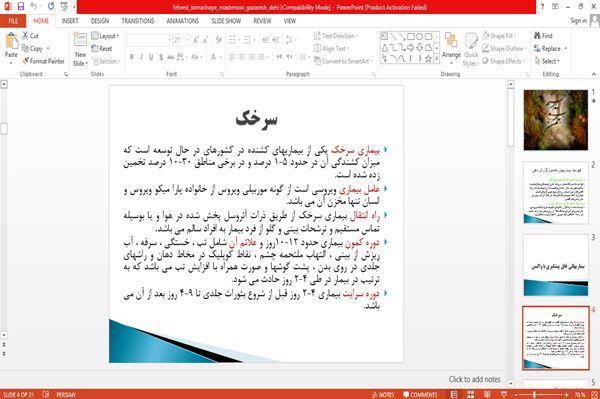
Task: Open Shape Fill color options
Action: [x=500, y=36]
